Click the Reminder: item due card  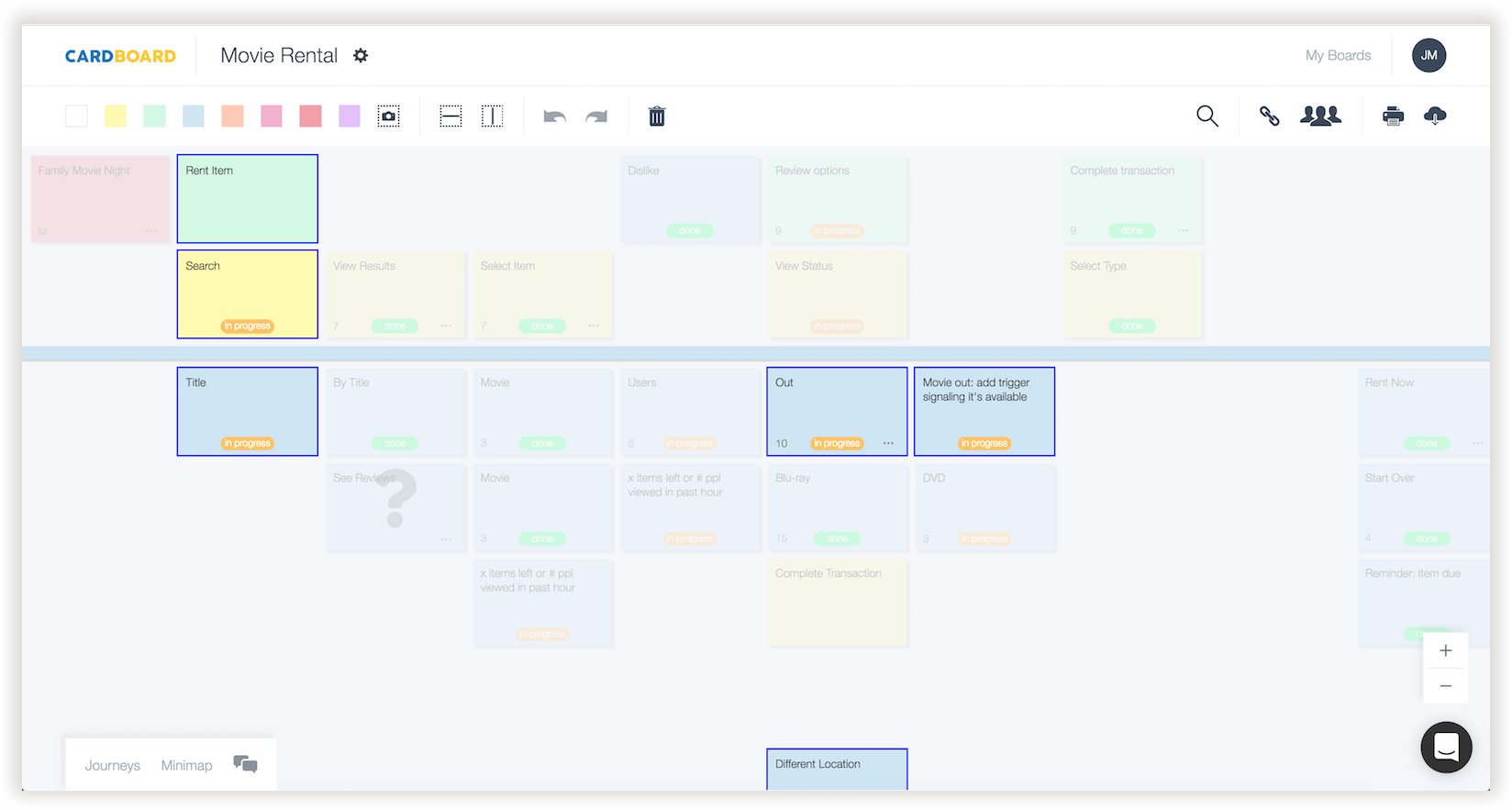tap(1423, 603)
